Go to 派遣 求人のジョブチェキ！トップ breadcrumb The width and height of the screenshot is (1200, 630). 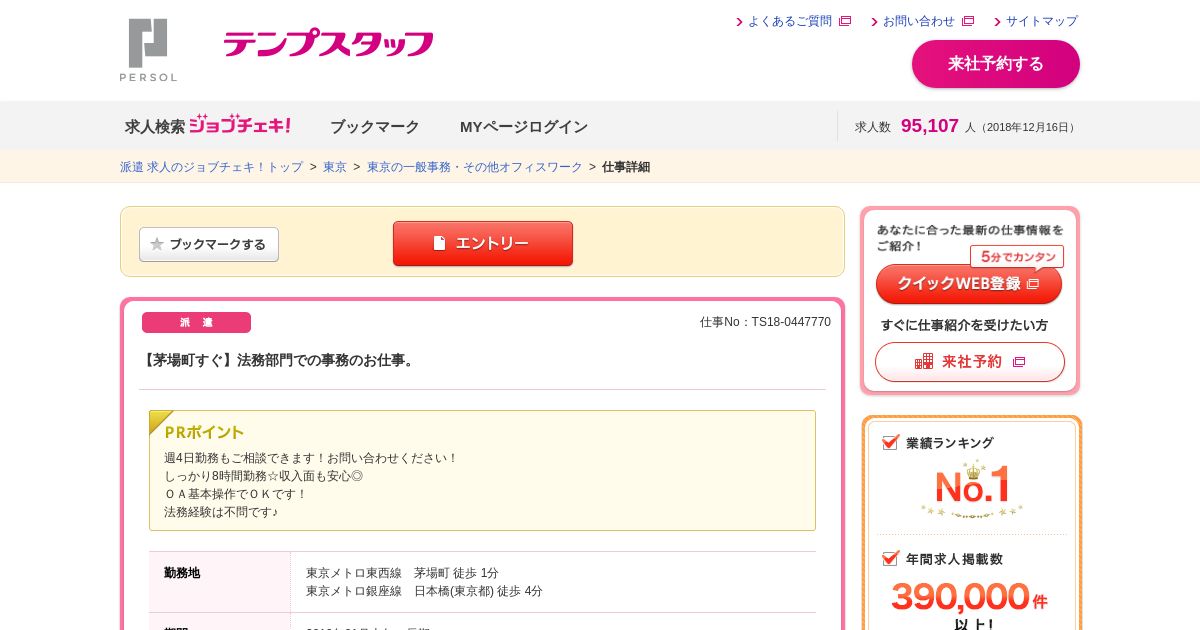point(211,167)
